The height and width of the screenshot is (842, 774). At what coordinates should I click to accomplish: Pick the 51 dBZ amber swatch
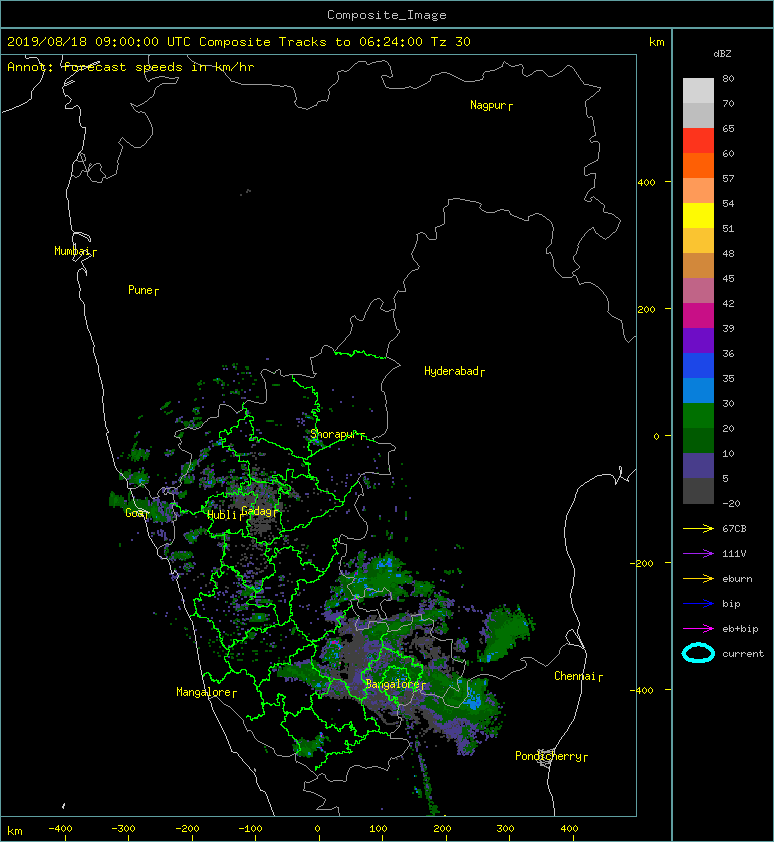(698, 240)
